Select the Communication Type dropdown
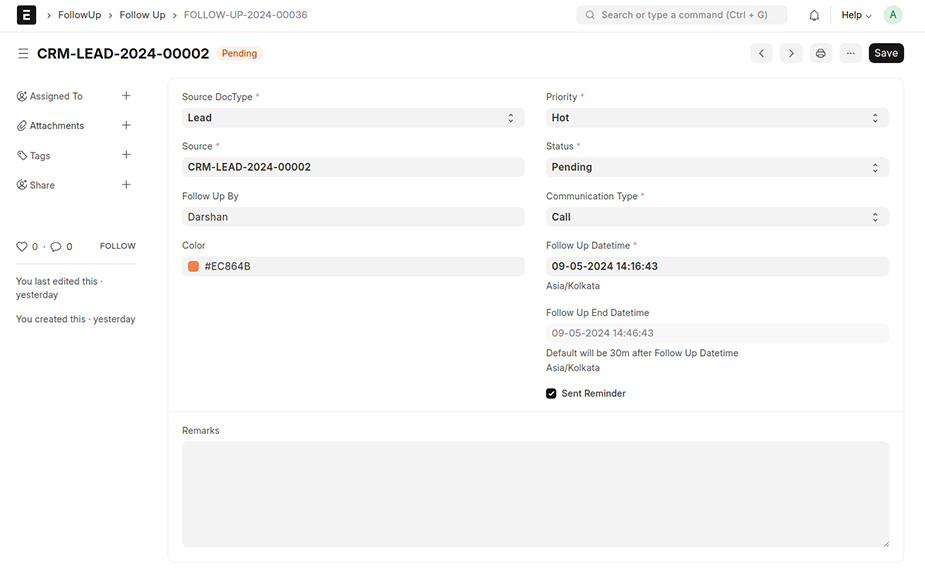 (x=716, y=217)
